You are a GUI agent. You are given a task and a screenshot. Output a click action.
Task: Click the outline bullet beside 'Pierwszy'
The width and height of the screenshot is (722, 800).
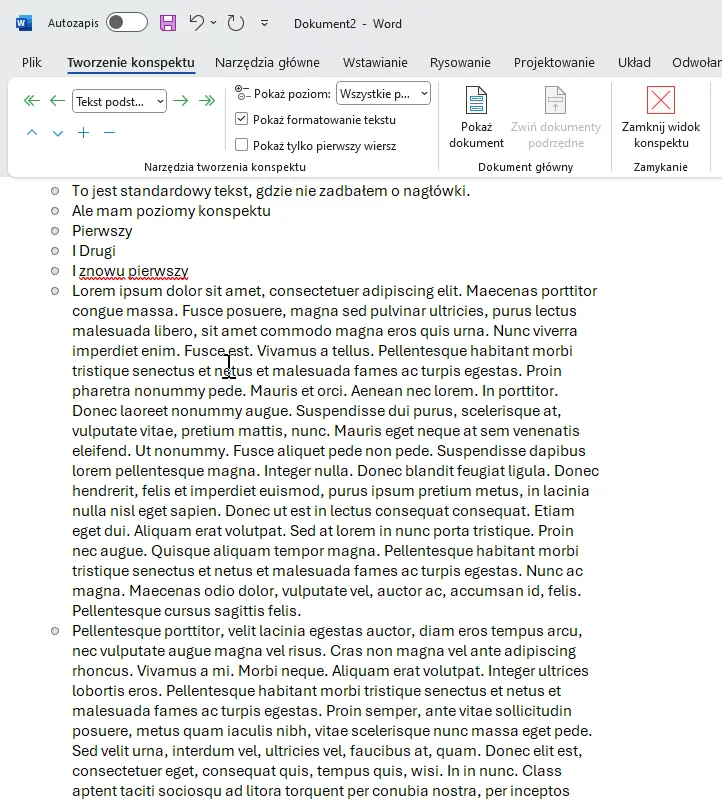55,231
